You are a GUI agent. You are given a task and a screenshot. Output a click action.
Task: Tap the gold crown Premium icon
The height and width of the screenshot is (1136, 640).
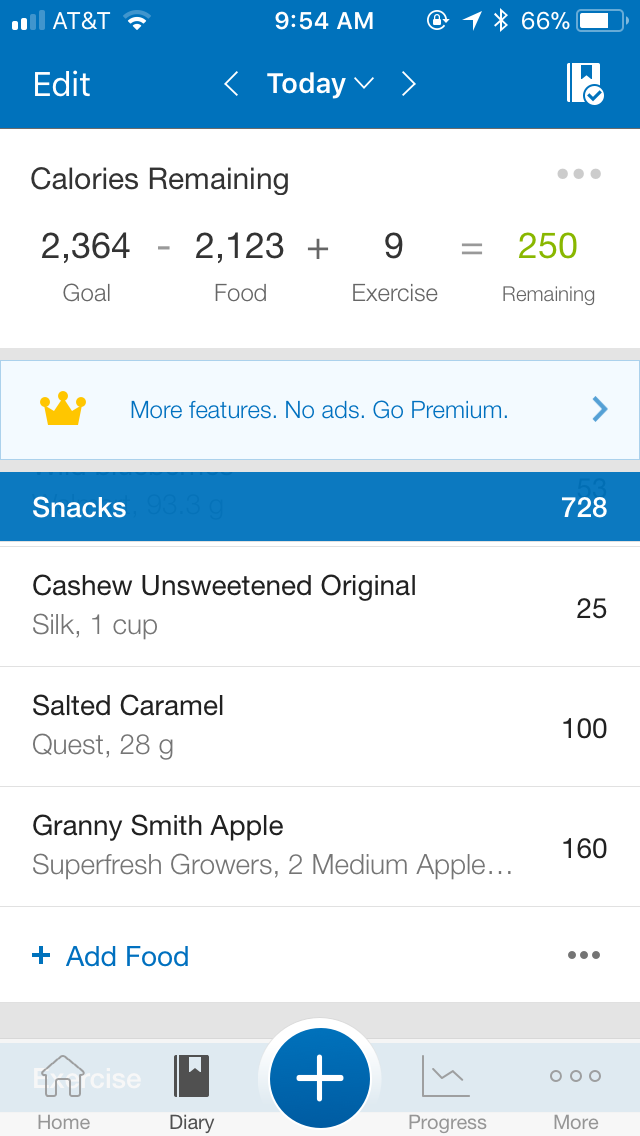[x=63, y=409]
